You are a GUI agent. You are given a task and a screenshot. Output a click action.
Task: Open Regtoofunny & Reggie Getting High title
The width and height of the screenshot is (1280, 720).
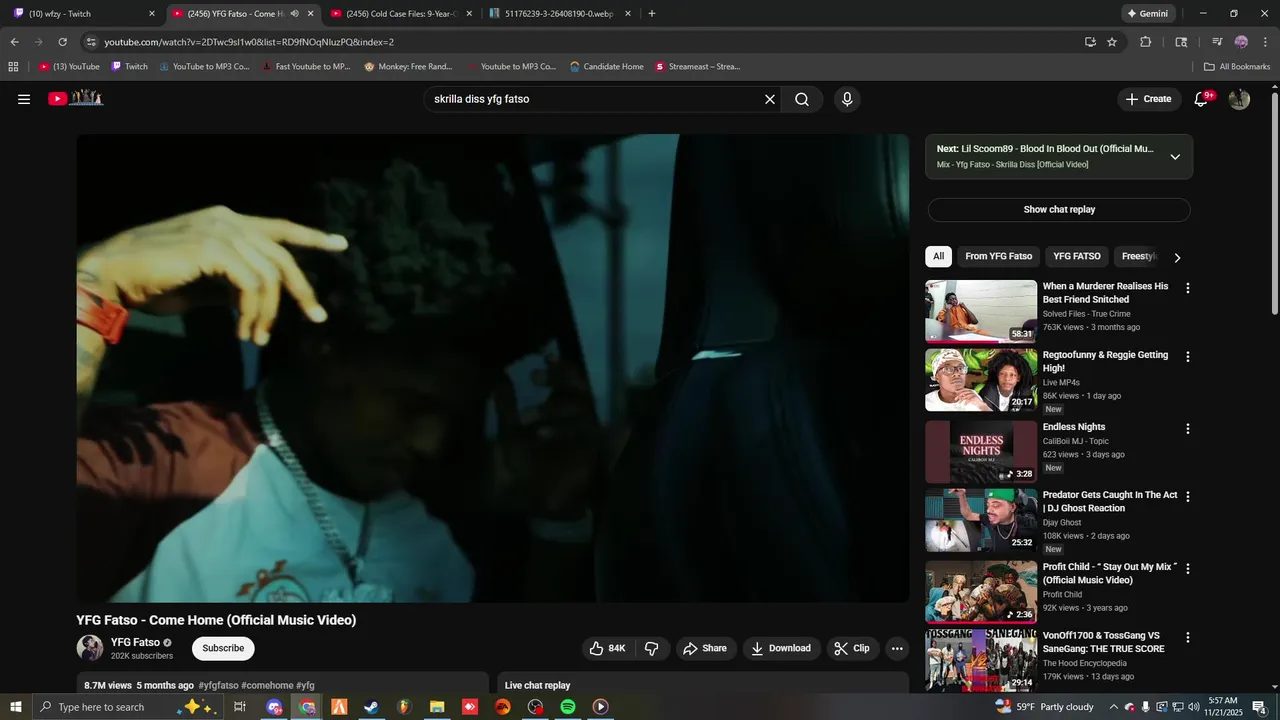[x=1105, y=361]
